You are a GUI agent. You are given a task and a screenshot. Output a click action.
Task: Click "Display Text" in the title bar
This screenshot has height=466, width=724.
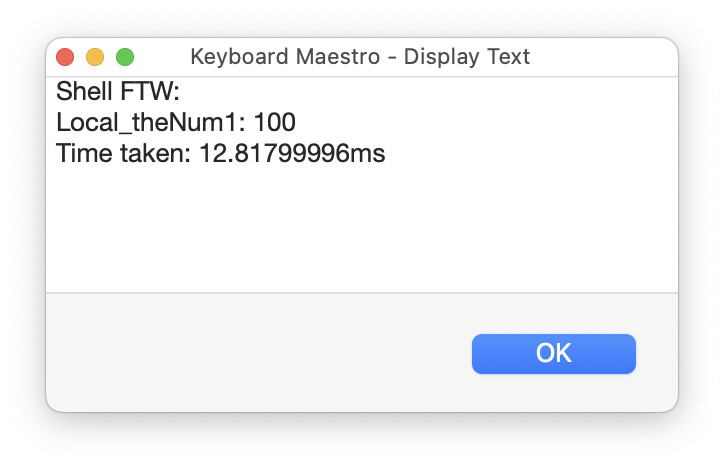(467, 57)
